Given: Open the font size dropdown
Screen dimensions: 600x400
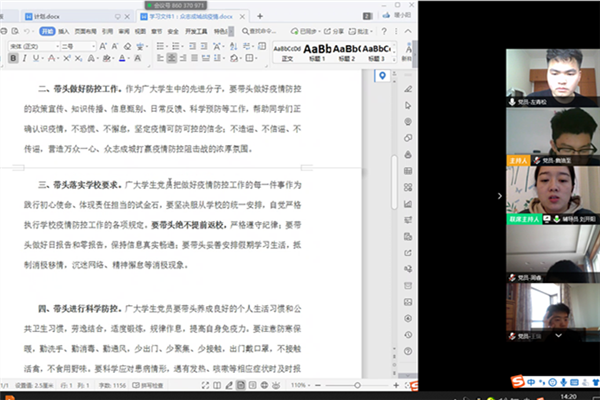Looking at the screenshot, I should 93,46.
